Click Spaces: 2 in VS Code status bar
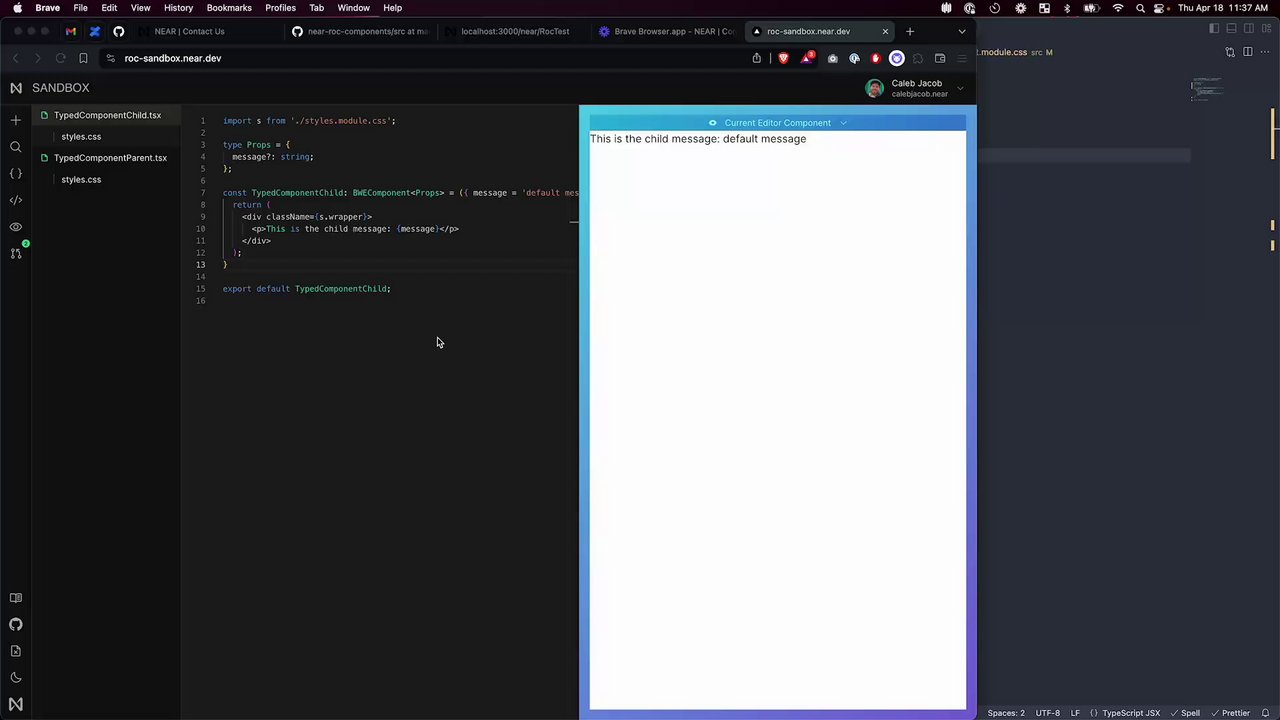Viewport: 1280px width, 720px height. (x=1006, y=713)
